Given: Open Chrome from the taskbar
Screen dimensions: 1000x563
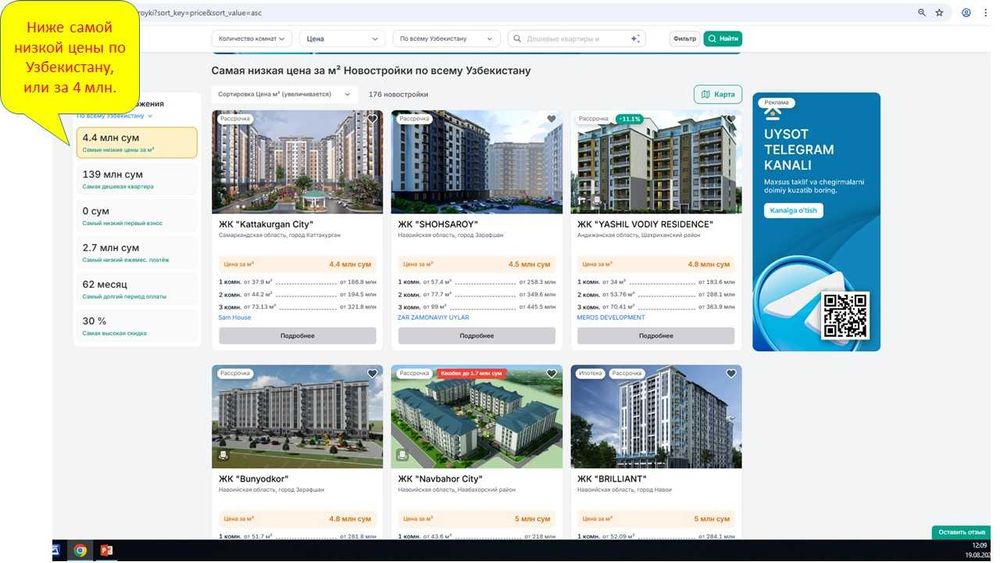Looking at the screenshot, I should tap(80, 550).
